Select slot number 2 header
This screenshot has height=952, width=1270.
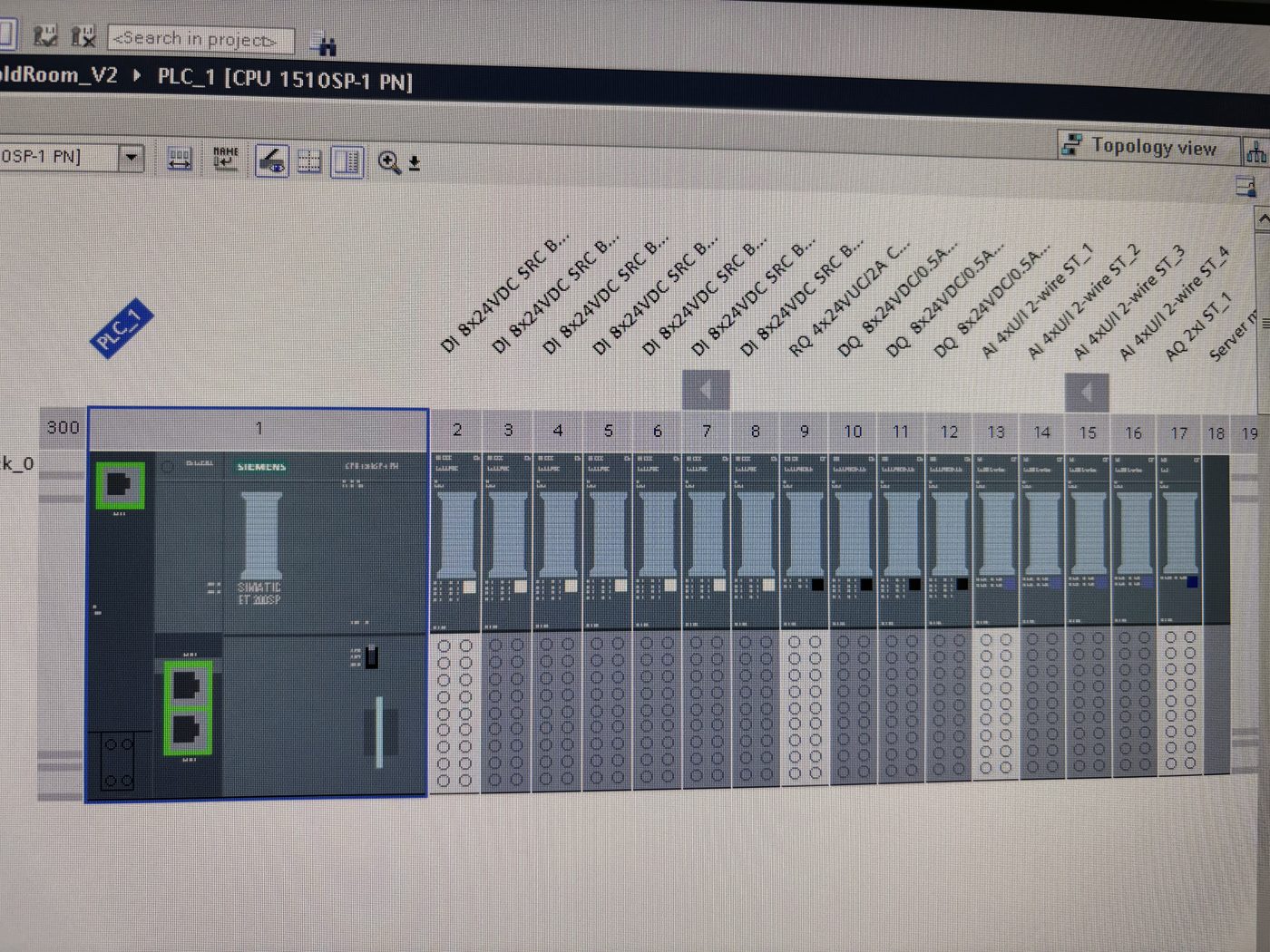pyautogui.click(x=457, y=430)
